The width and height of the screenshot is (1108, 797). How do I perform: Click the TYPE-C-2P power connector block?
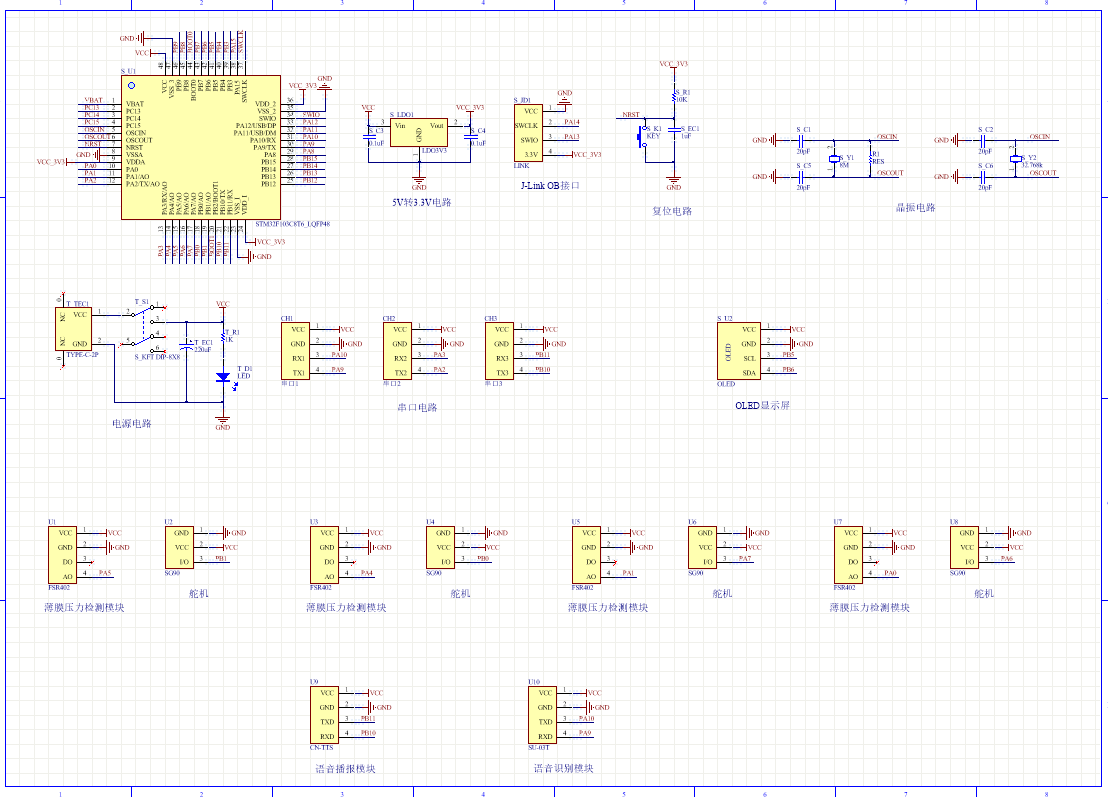(73, 328)
